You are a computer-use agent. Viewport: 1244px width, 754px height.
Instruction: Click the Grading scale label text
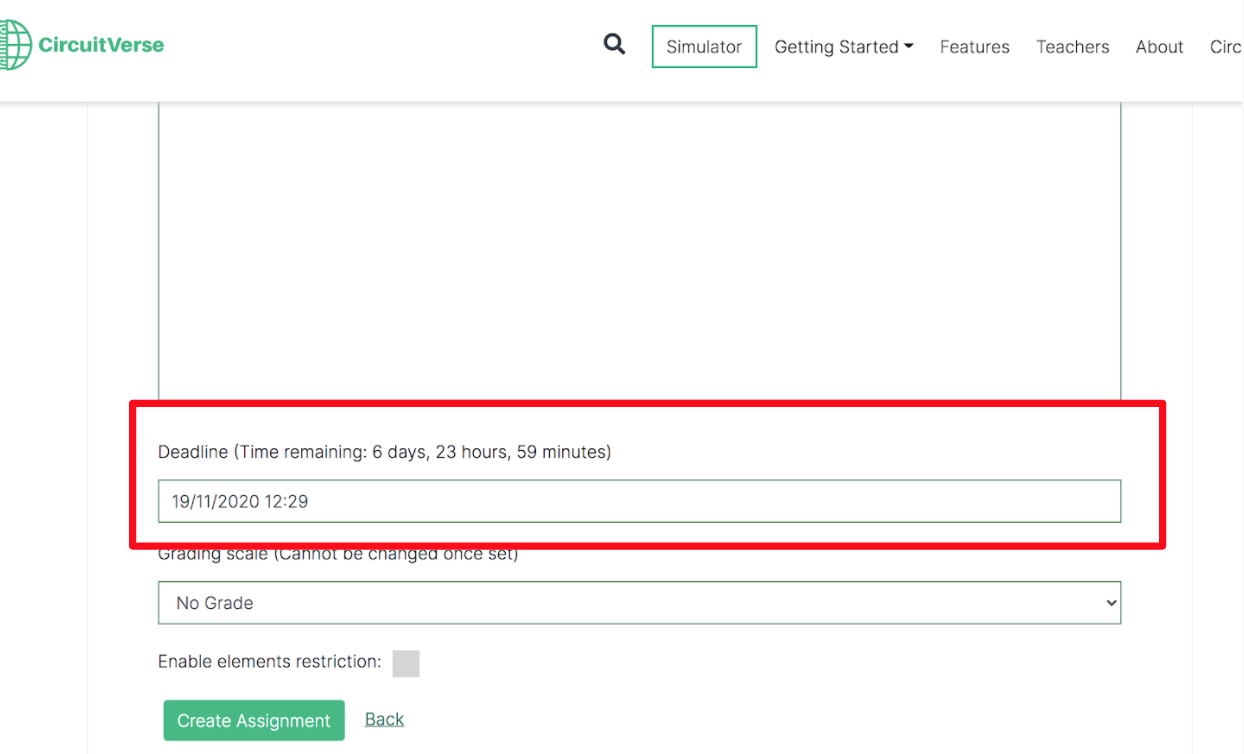(x=338, y=555)
